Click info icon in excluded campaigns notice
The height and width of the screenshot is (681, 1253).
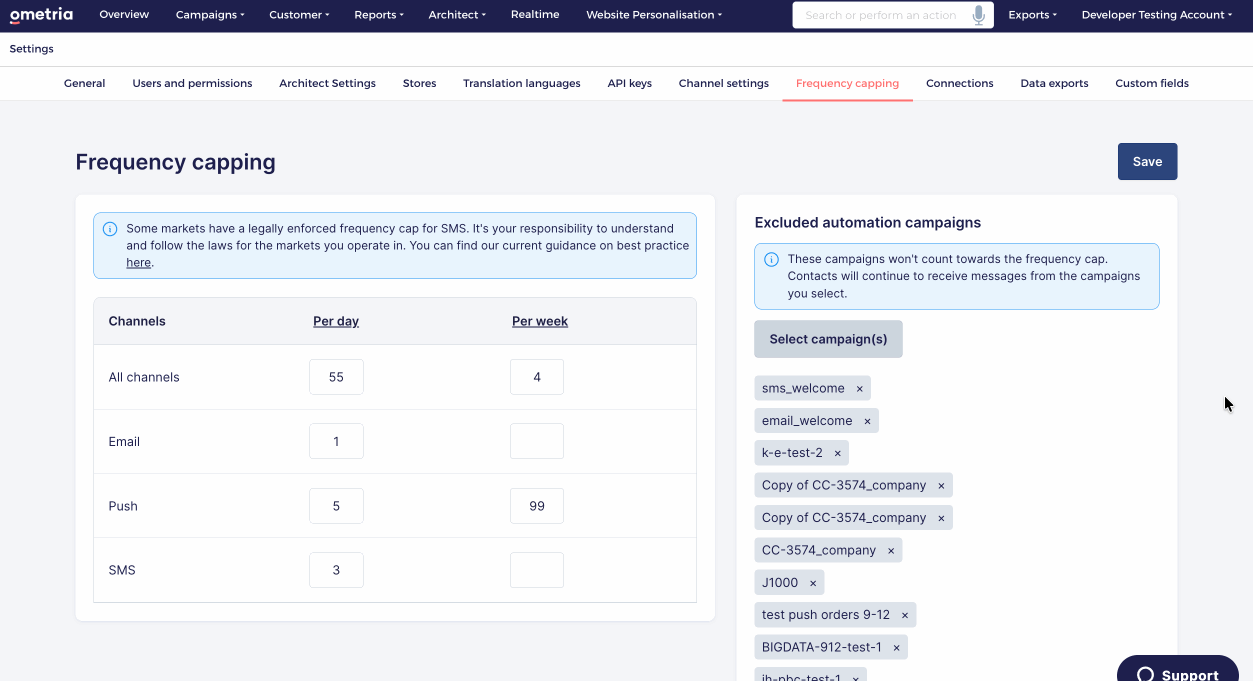771,259
